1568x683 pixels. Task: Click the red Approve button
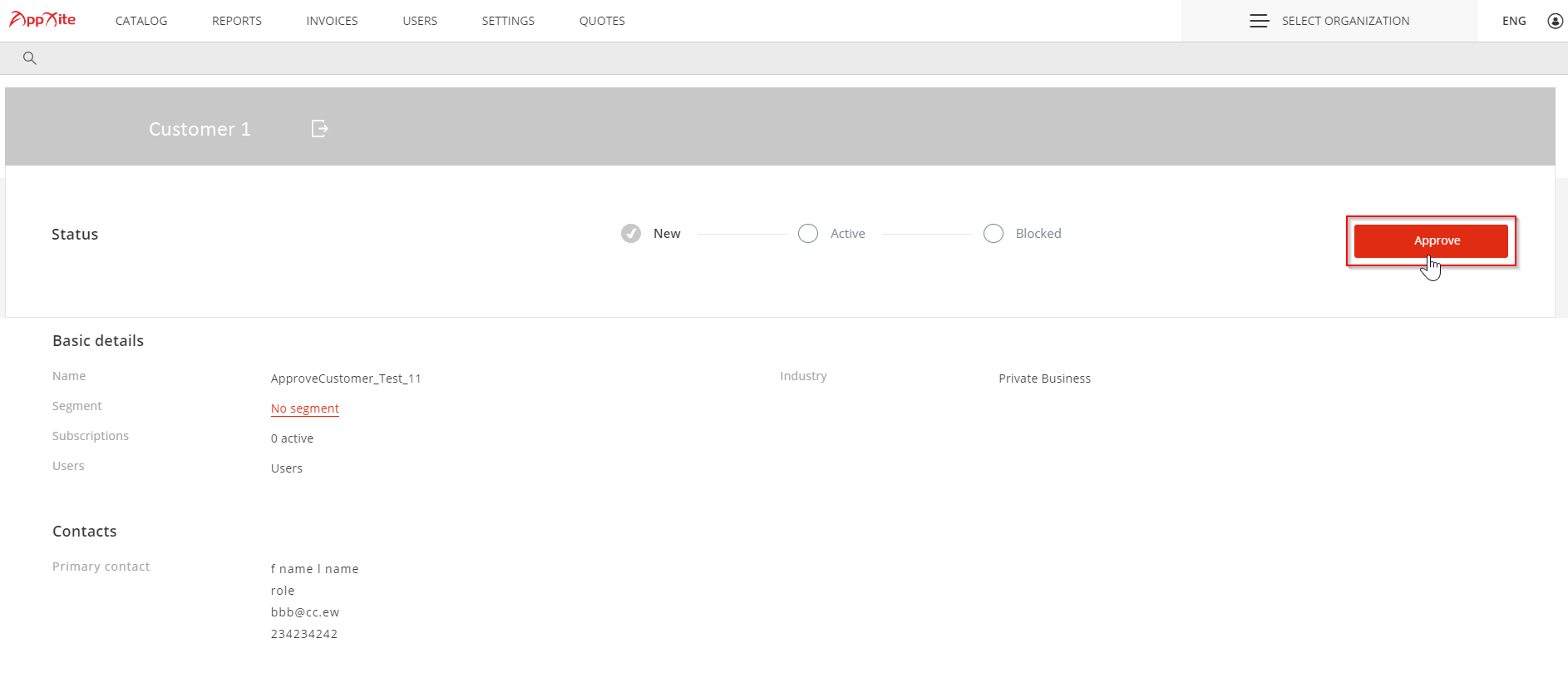(1431, 240)
